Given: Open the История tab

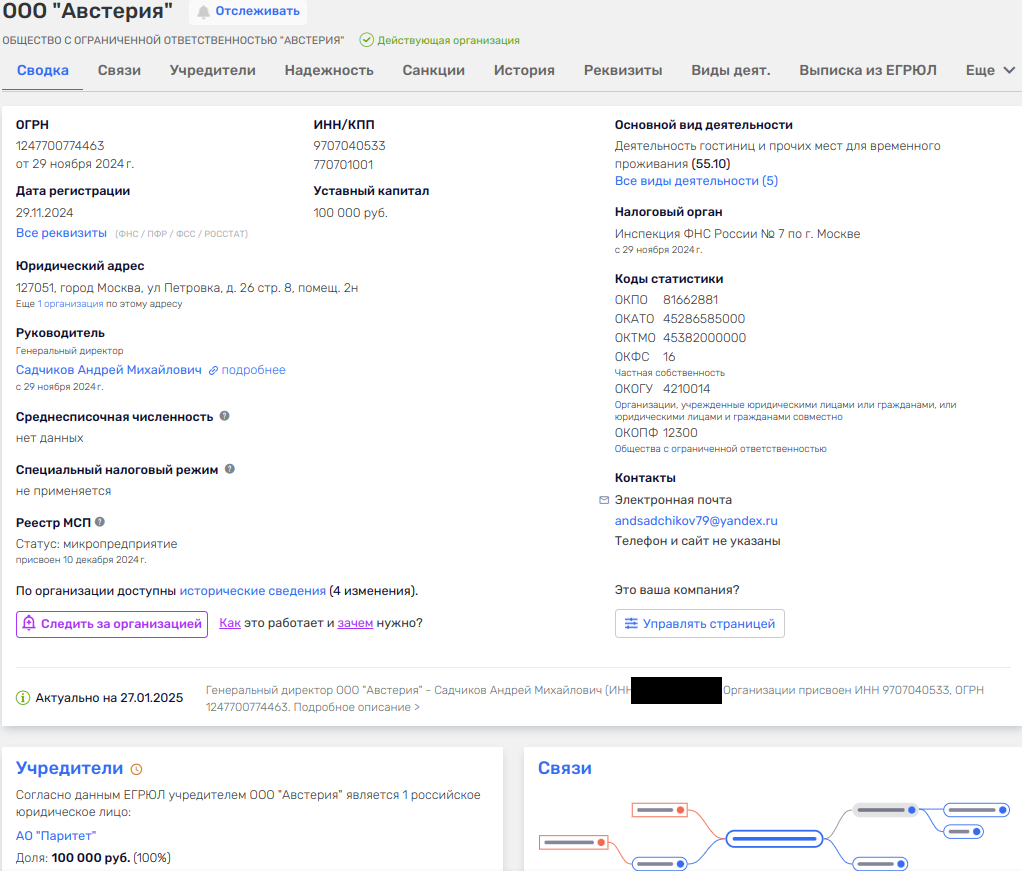Looking at the screenshot, I should click(x=524, y=70).
